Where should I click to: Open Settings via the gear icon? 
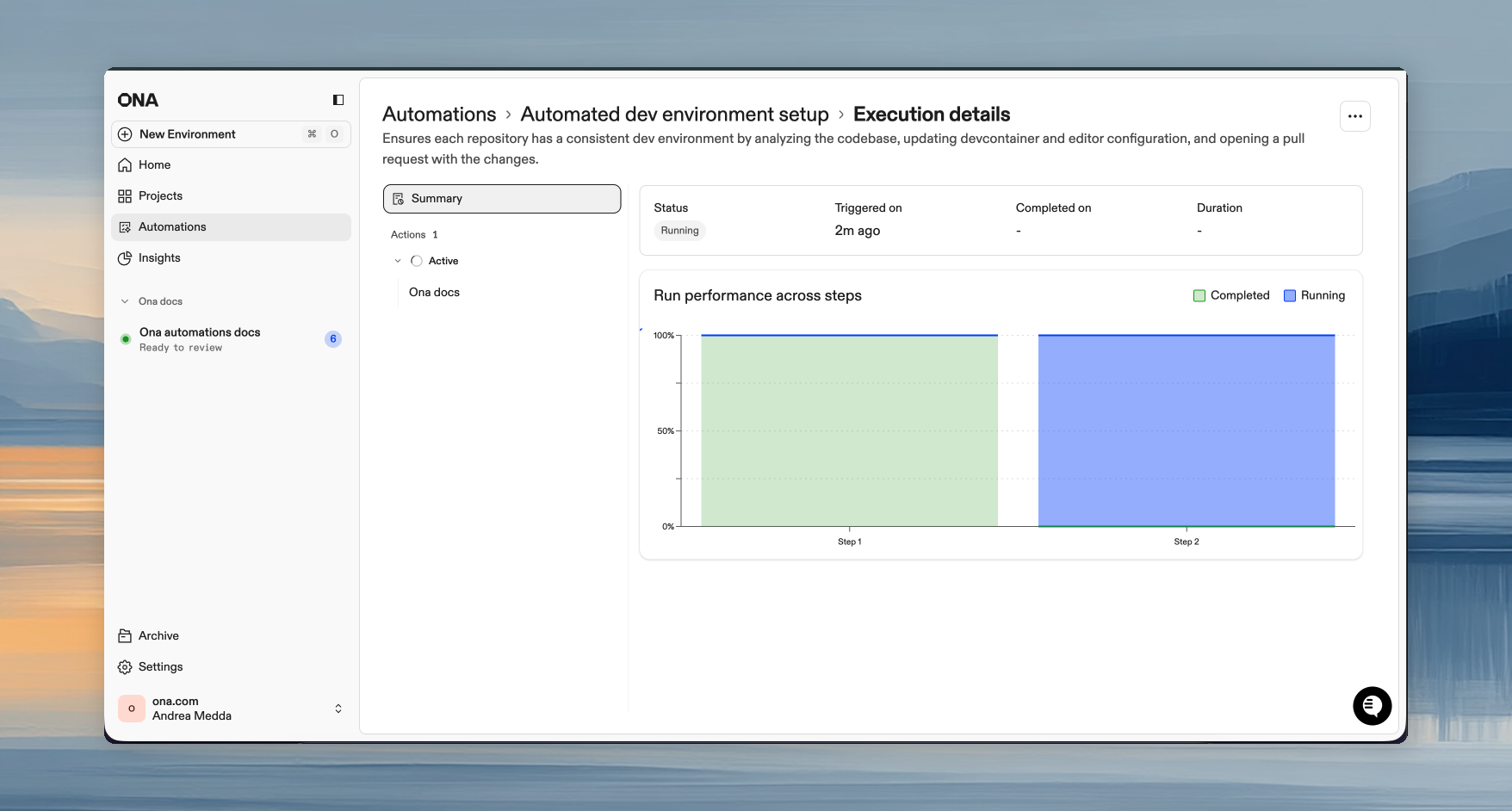(x=125, y=666)
